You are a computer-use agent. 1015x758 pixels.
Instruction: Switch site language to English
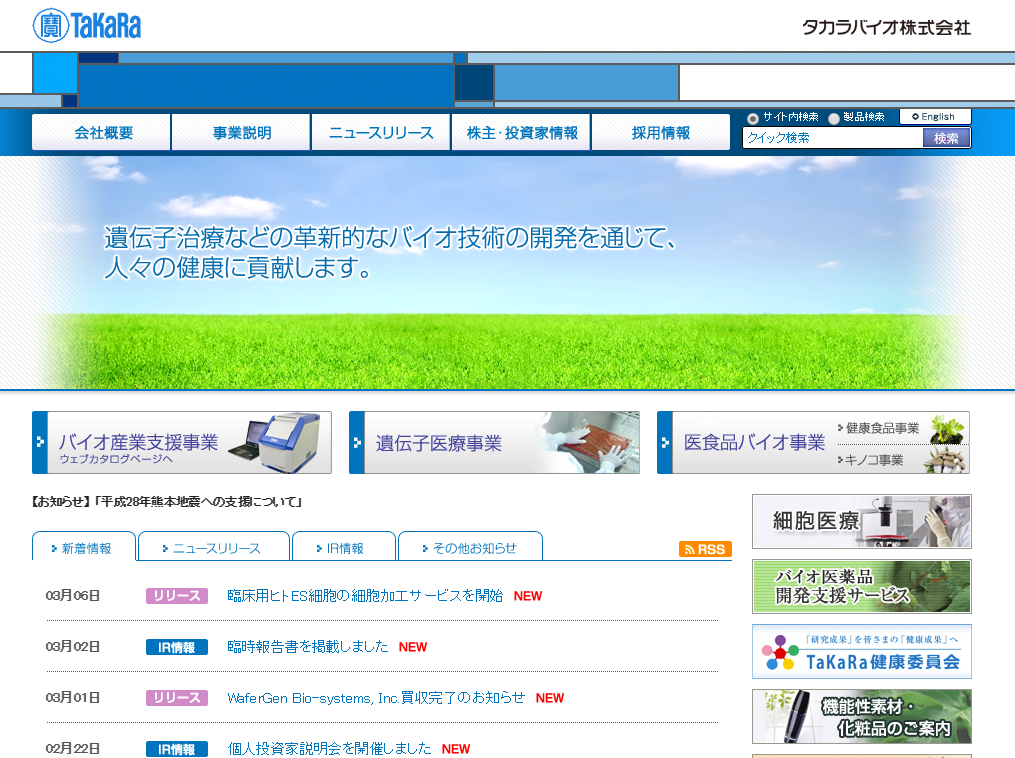[935, 117]
